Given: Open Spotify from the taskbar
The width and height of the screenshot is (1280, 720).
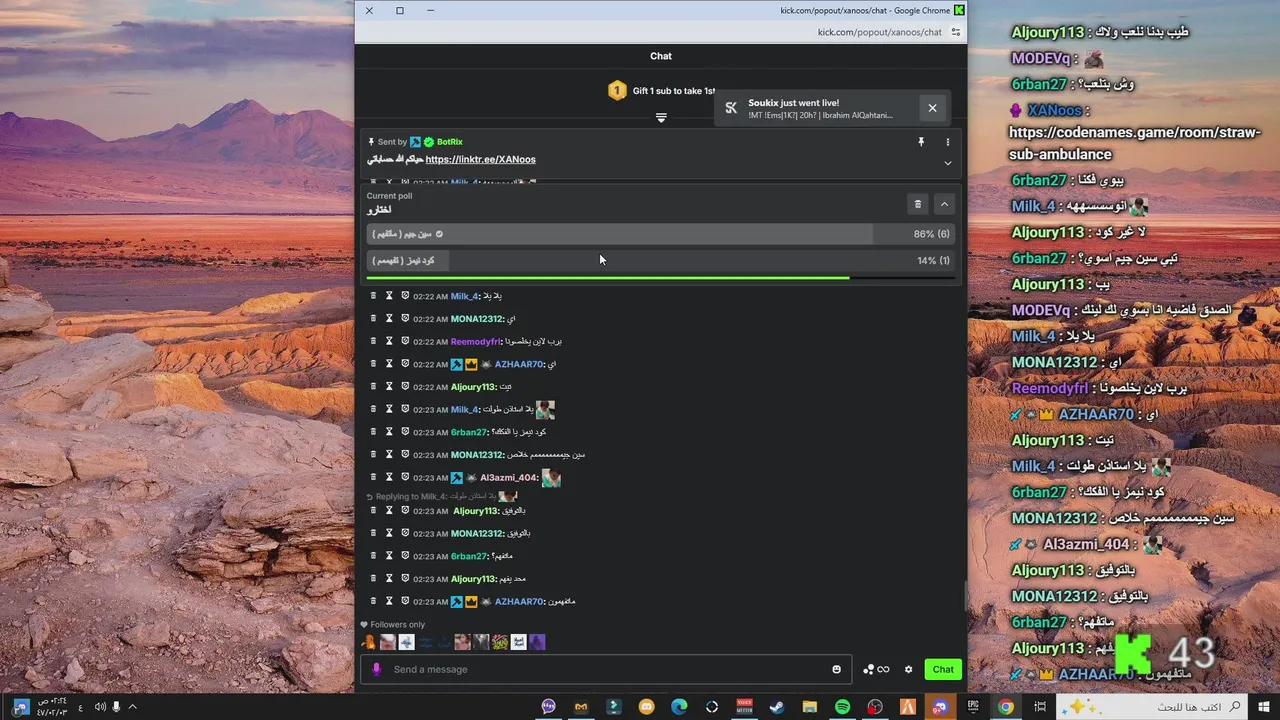Looking at the screenshot, I should pos(842,707).
